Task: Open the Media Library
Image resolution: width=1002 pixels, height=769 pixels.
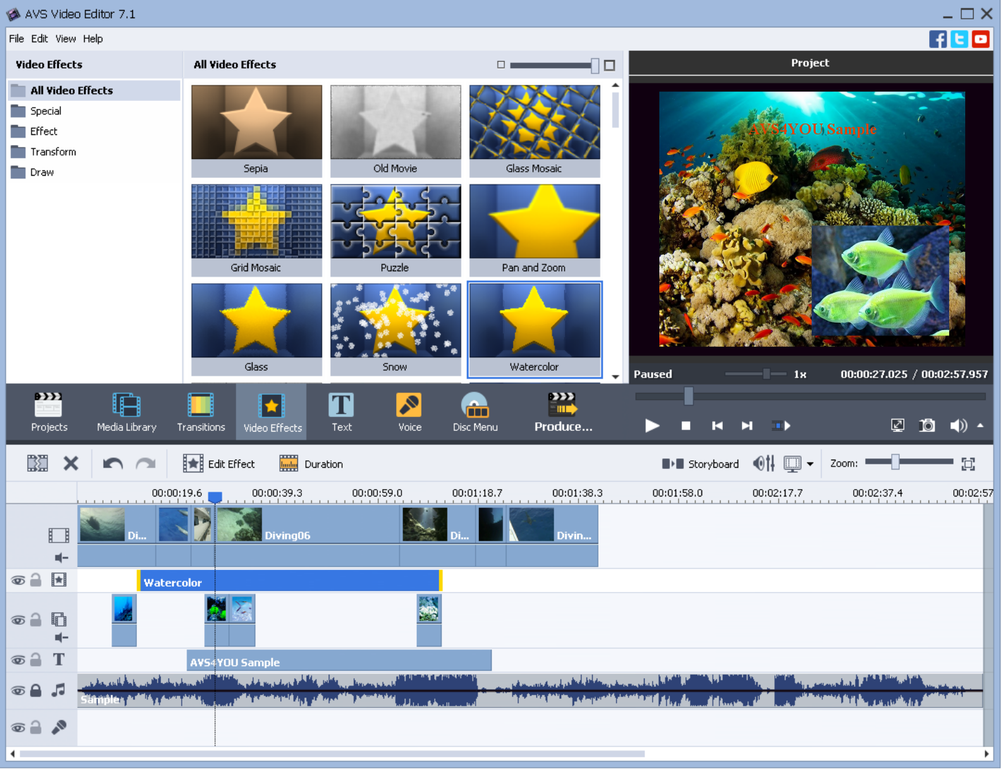Action: point(127,412)
